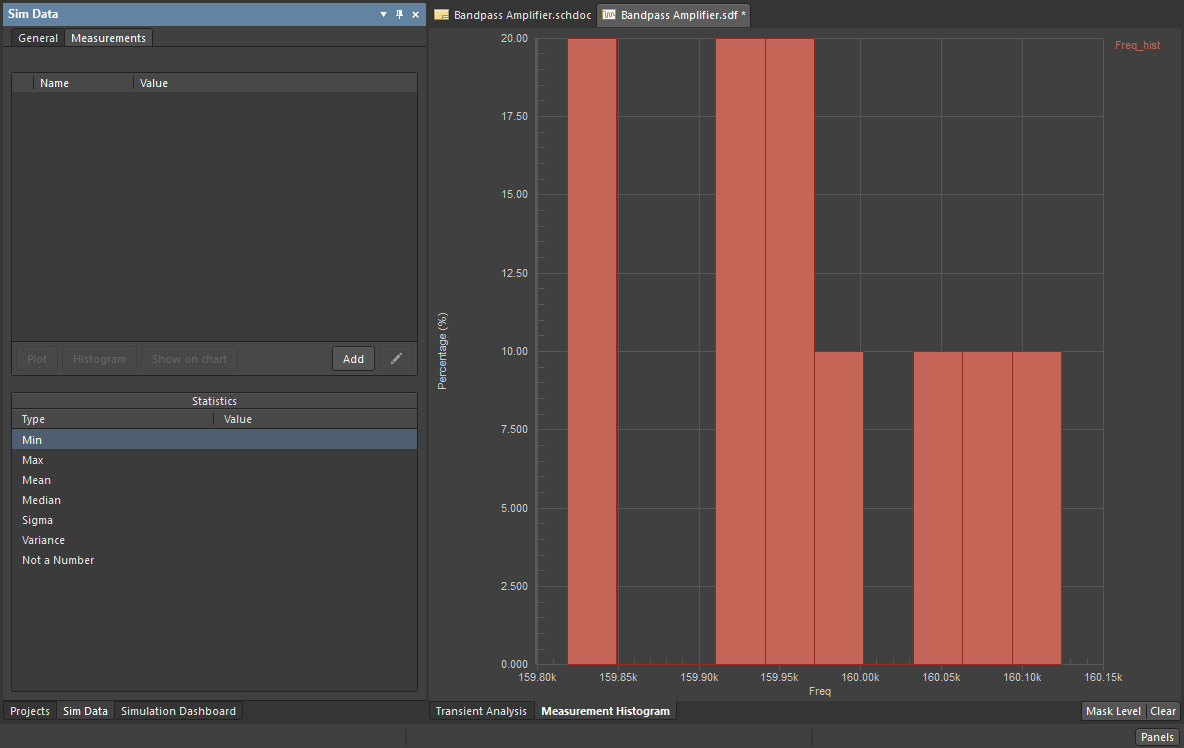1184x748 pixels.
Task: Select the Sigma row in Statistics
Action: click(38, 520)
